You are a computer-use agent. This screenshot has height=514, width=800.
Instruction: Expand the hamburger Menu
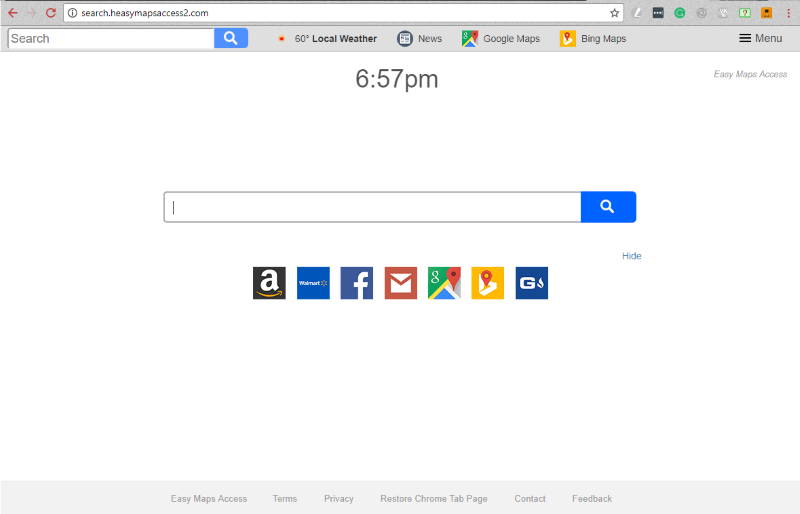[x=760, y=38]
